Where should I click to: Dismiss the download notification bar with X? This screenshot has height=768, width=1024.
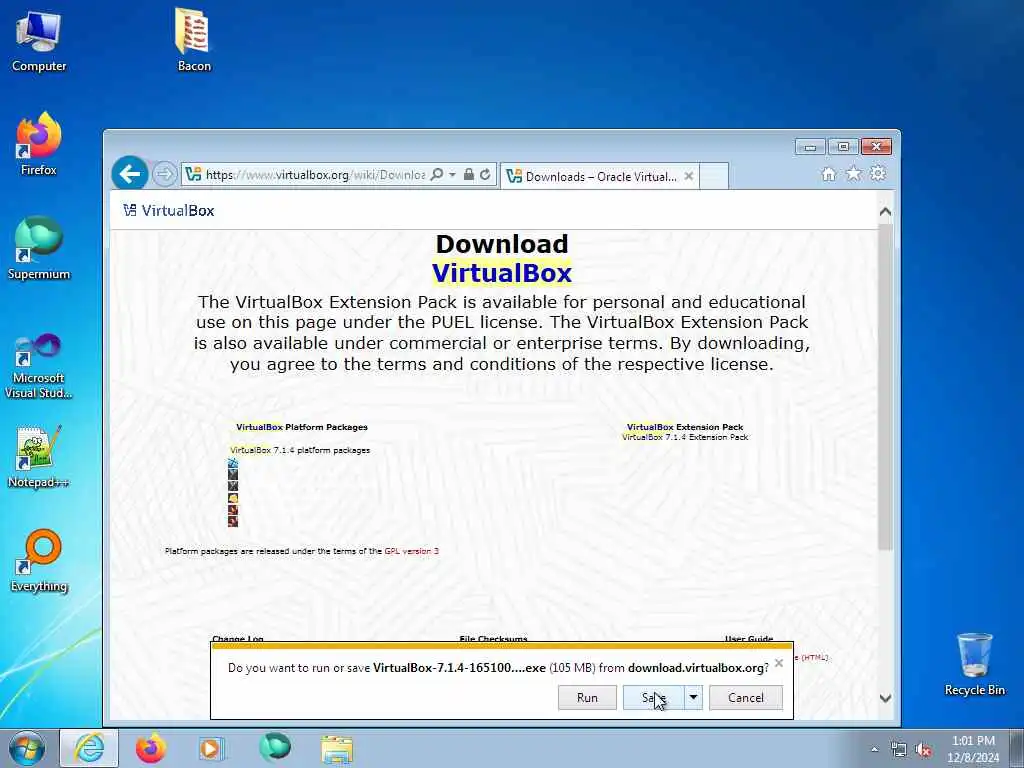[x=778, y=663]
